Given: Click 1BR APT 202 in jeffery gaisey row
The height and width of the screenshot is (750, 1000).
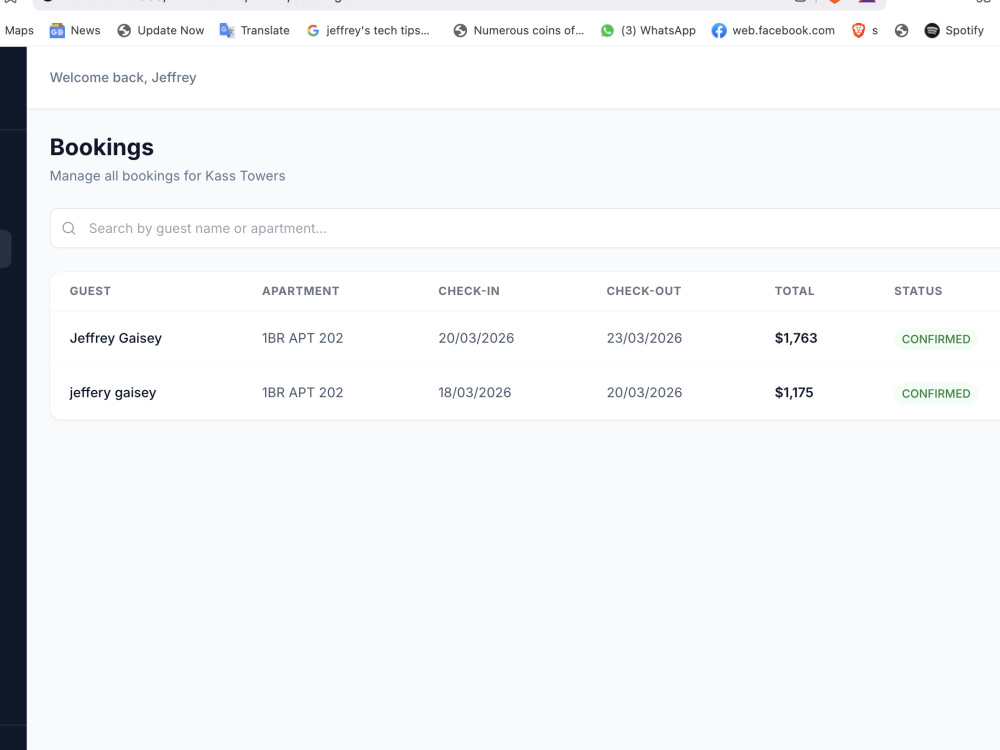Looking at the screenshot, I should (x=302, y=393).
